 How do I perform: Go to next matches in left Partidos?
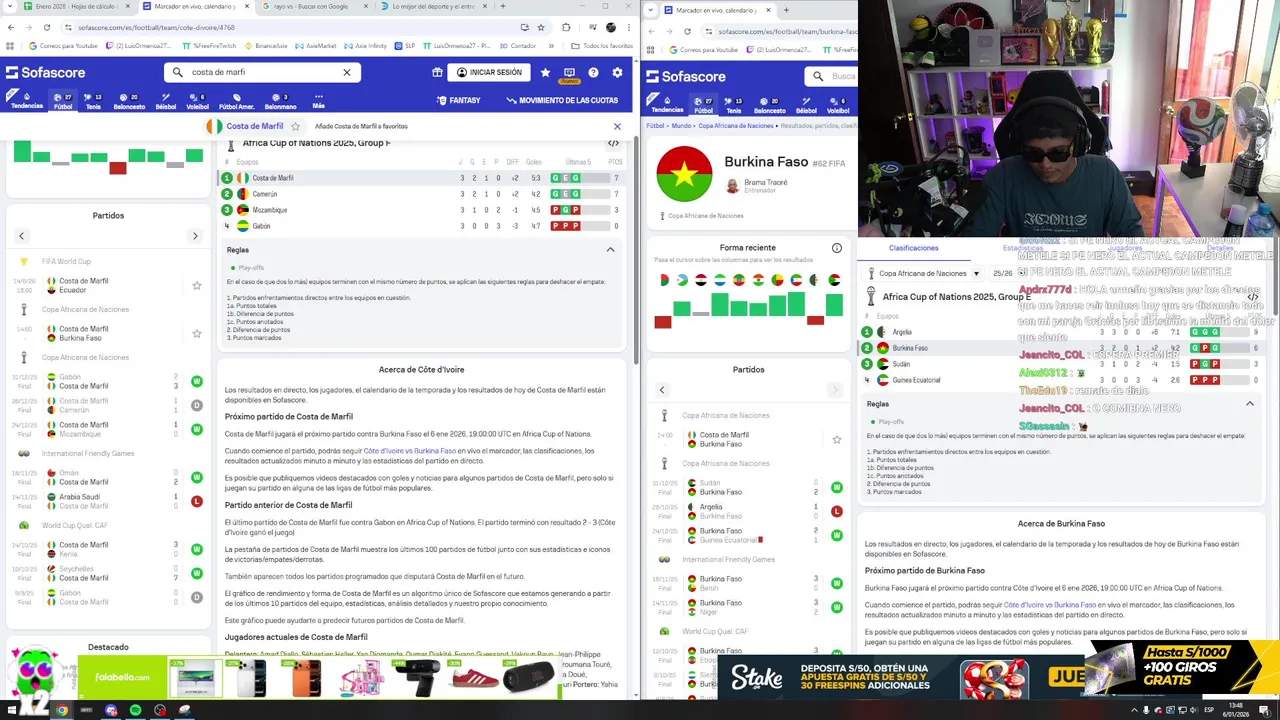[x=195, y=236]
